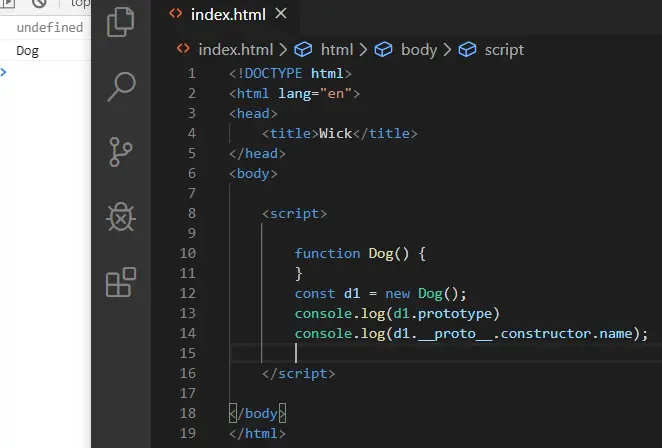Click the console prompt arrow in DevTools
The height and width of the screenshot is (448, 662).
click(x=4, y=72)
